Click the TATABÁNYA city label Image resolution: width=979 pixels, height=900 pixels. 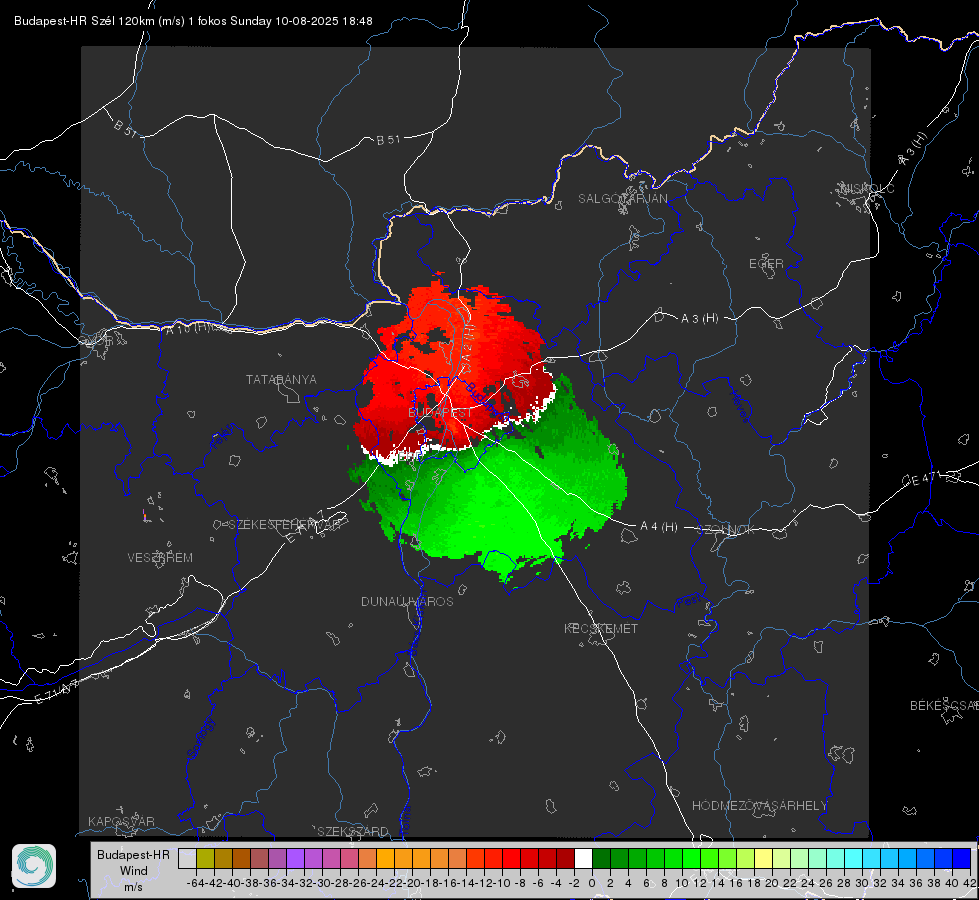click(x=281, y=379)
